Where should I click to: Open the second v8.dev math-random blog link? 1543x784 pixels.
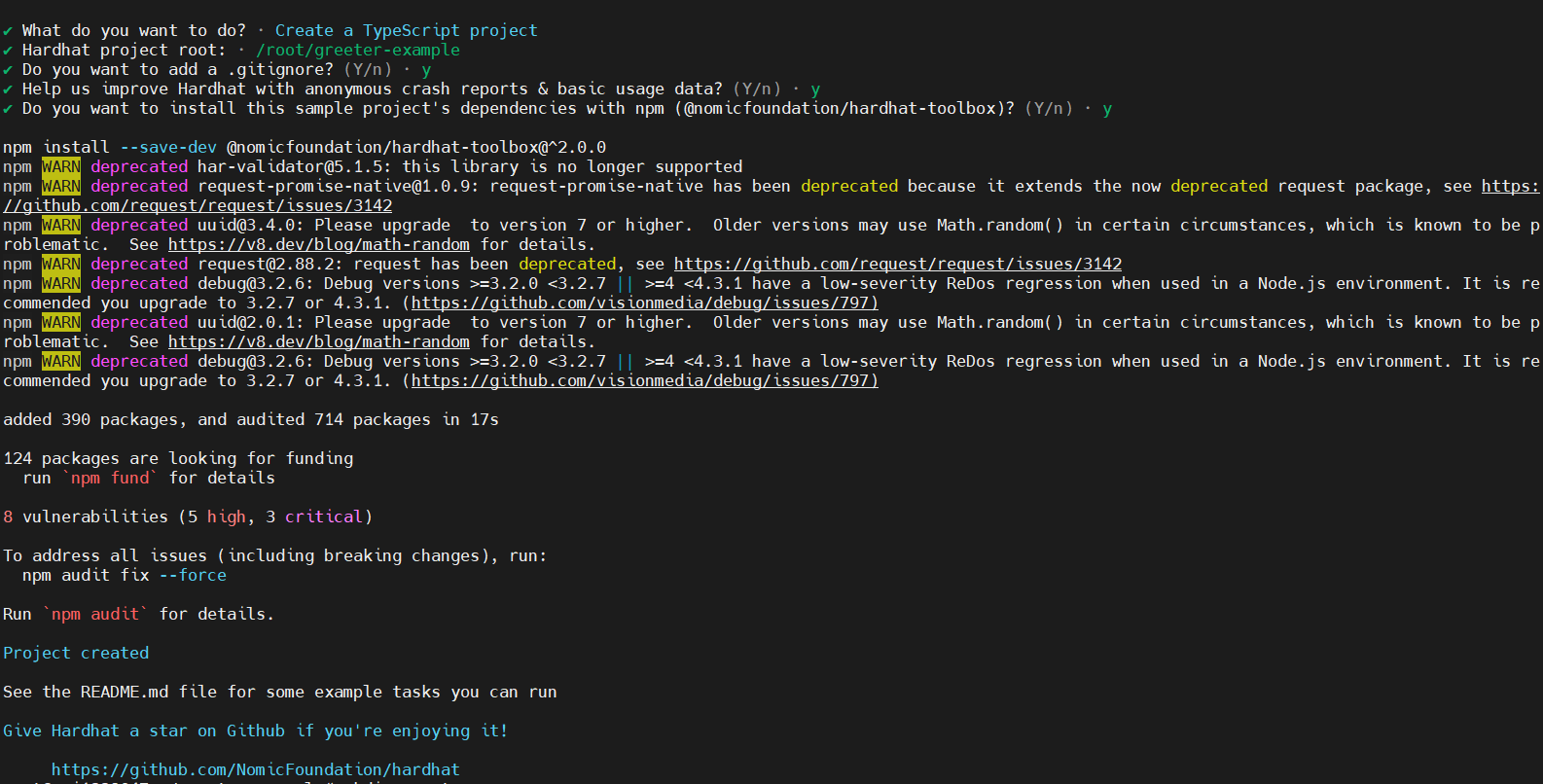point(319,341)
